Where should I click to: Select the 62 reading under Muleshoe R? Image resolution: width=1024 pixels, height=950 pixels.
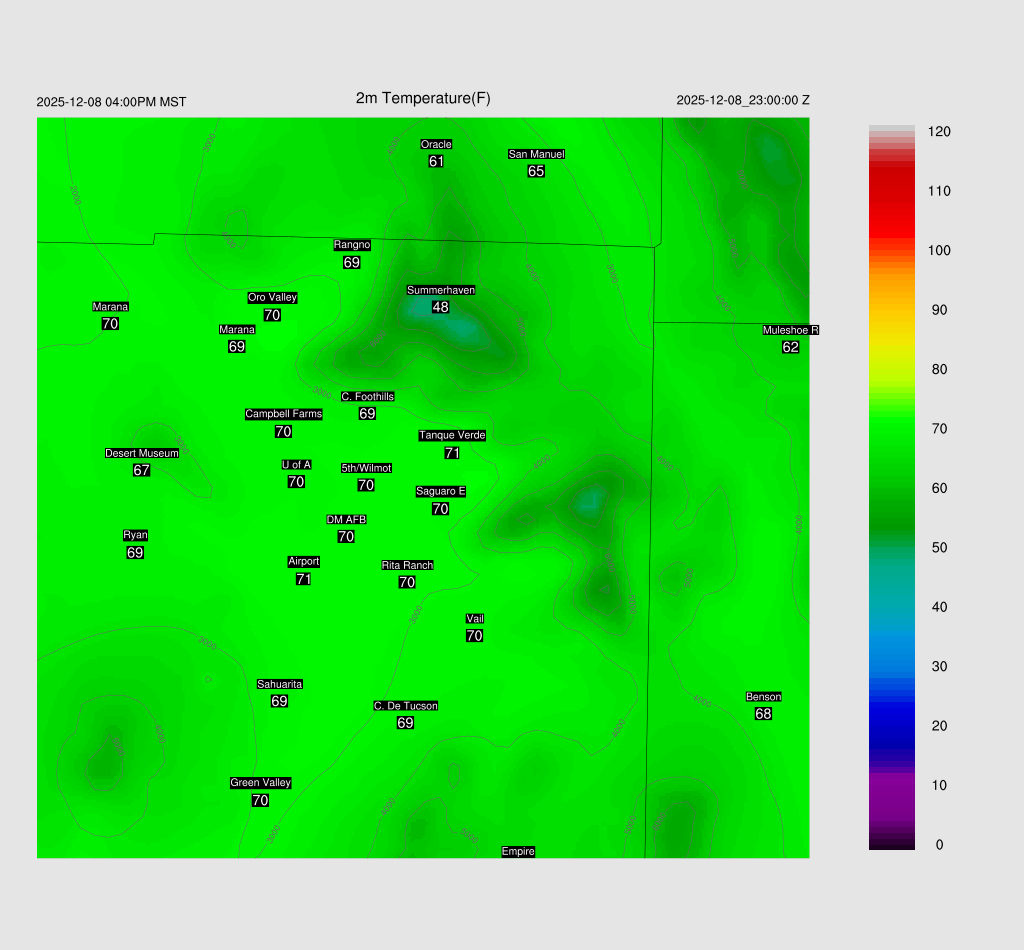(x=790, y=347)
